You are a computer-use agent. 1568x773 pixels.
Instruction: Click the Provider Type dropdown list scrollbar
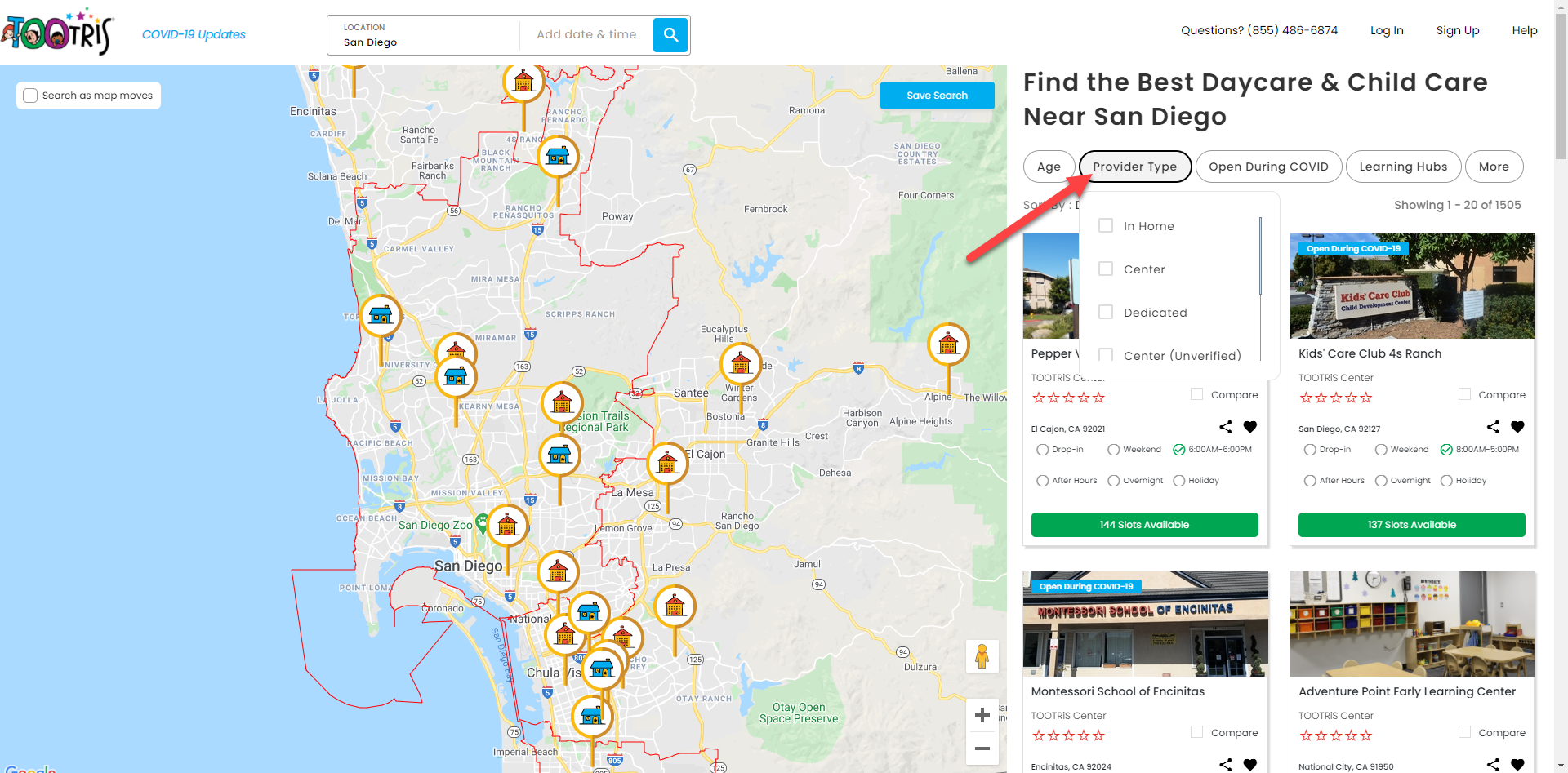(x=1260, y=256)
